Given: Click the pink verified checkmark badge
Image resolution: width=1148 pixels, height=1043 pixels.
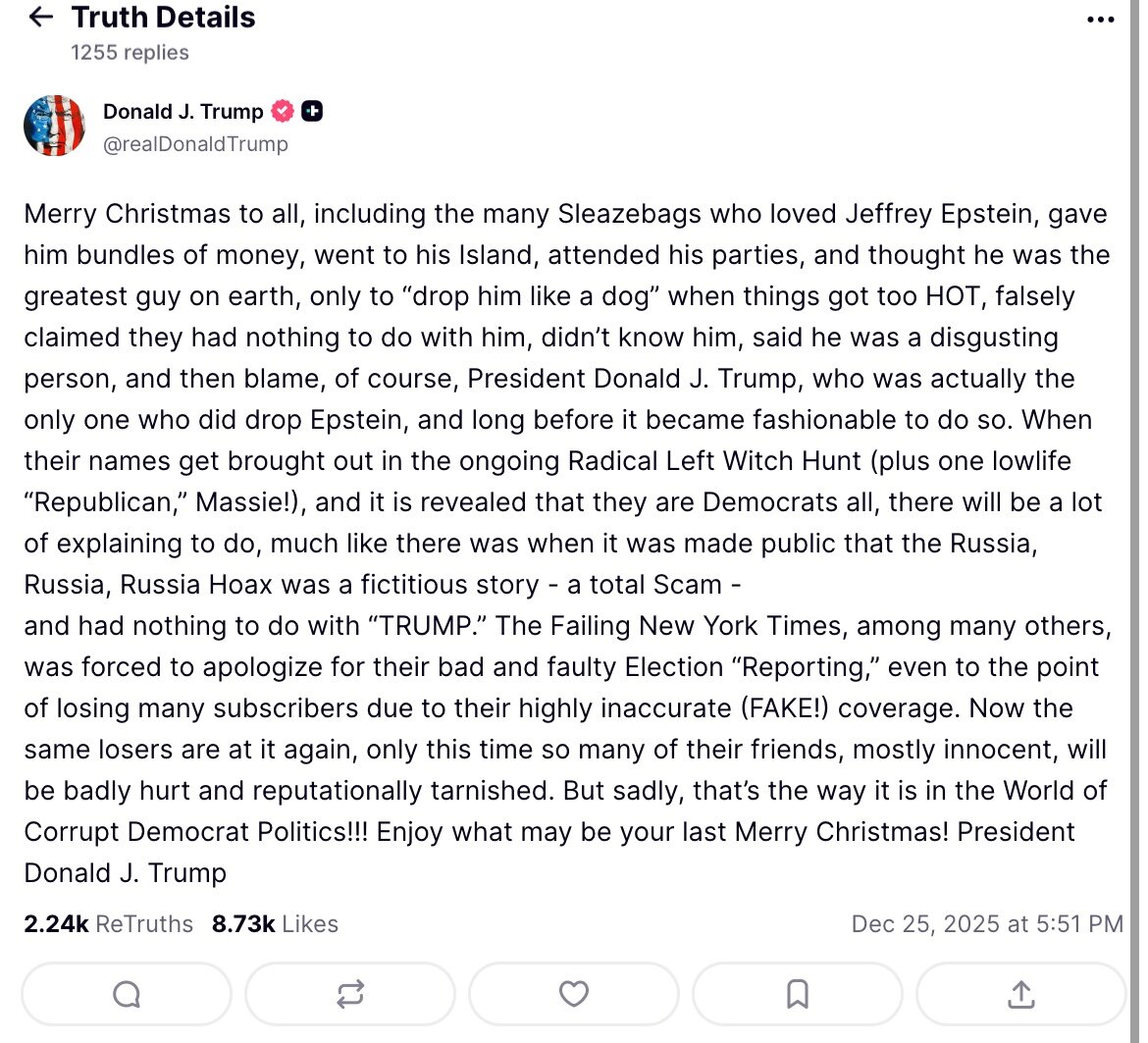Looking at the screenshot, I should click(283, 112).
